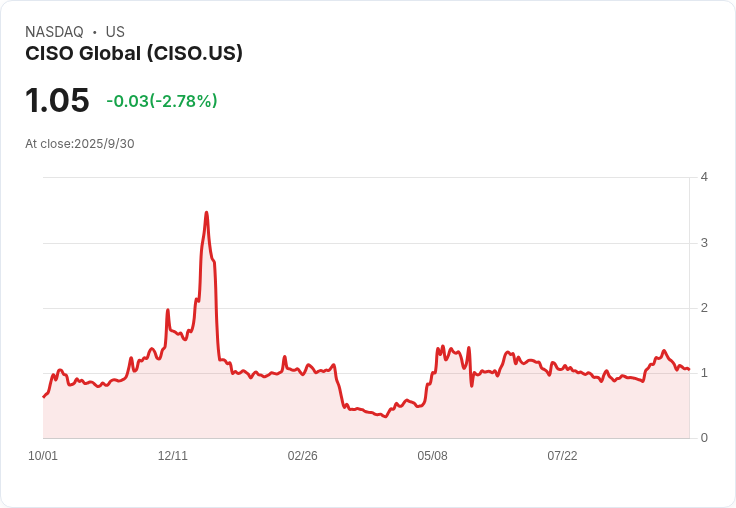Click the 1 price axis label
736x508 pixels.
coord(704,373)
